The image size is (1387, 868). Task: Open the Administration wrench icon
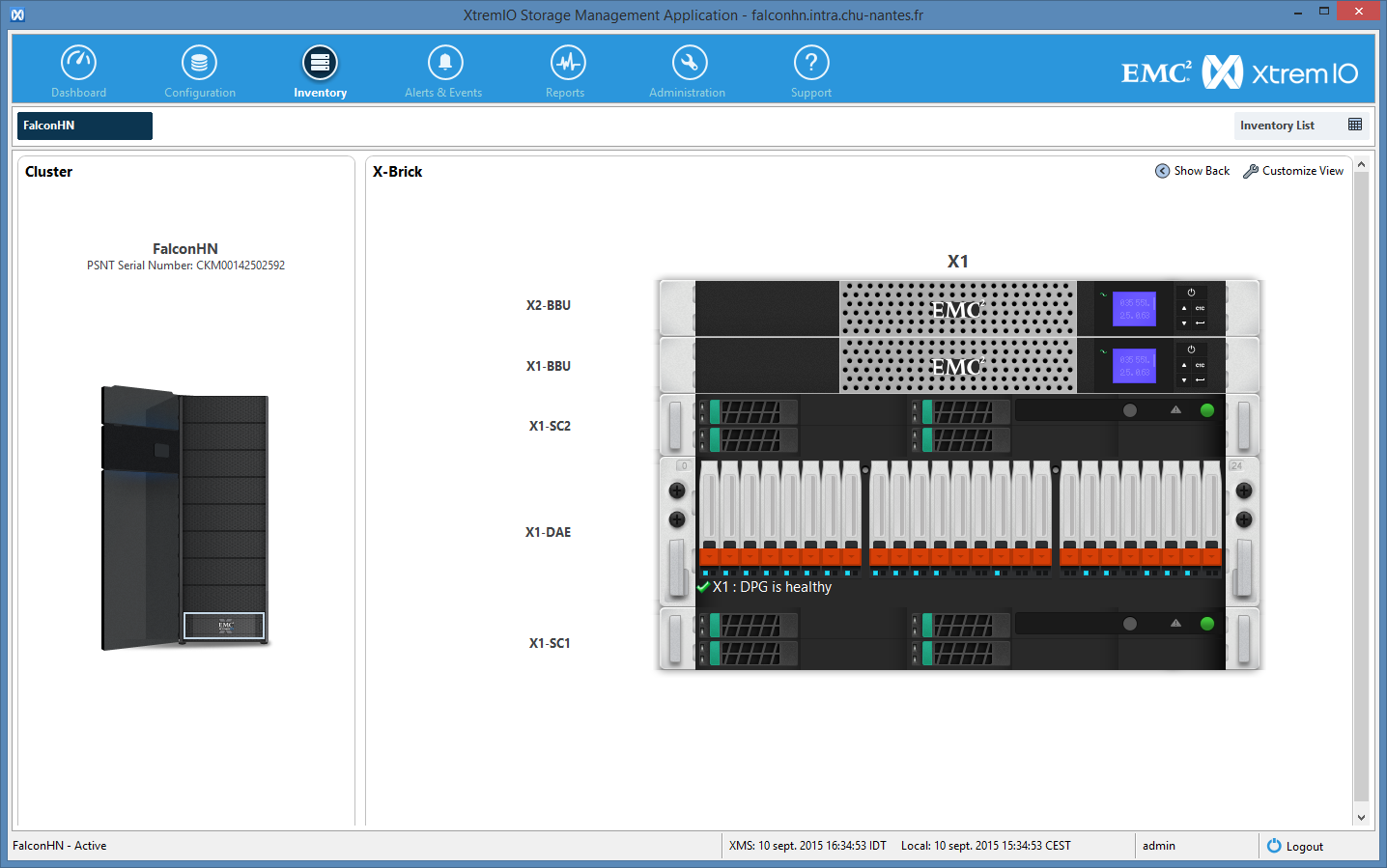pos(689,64)
